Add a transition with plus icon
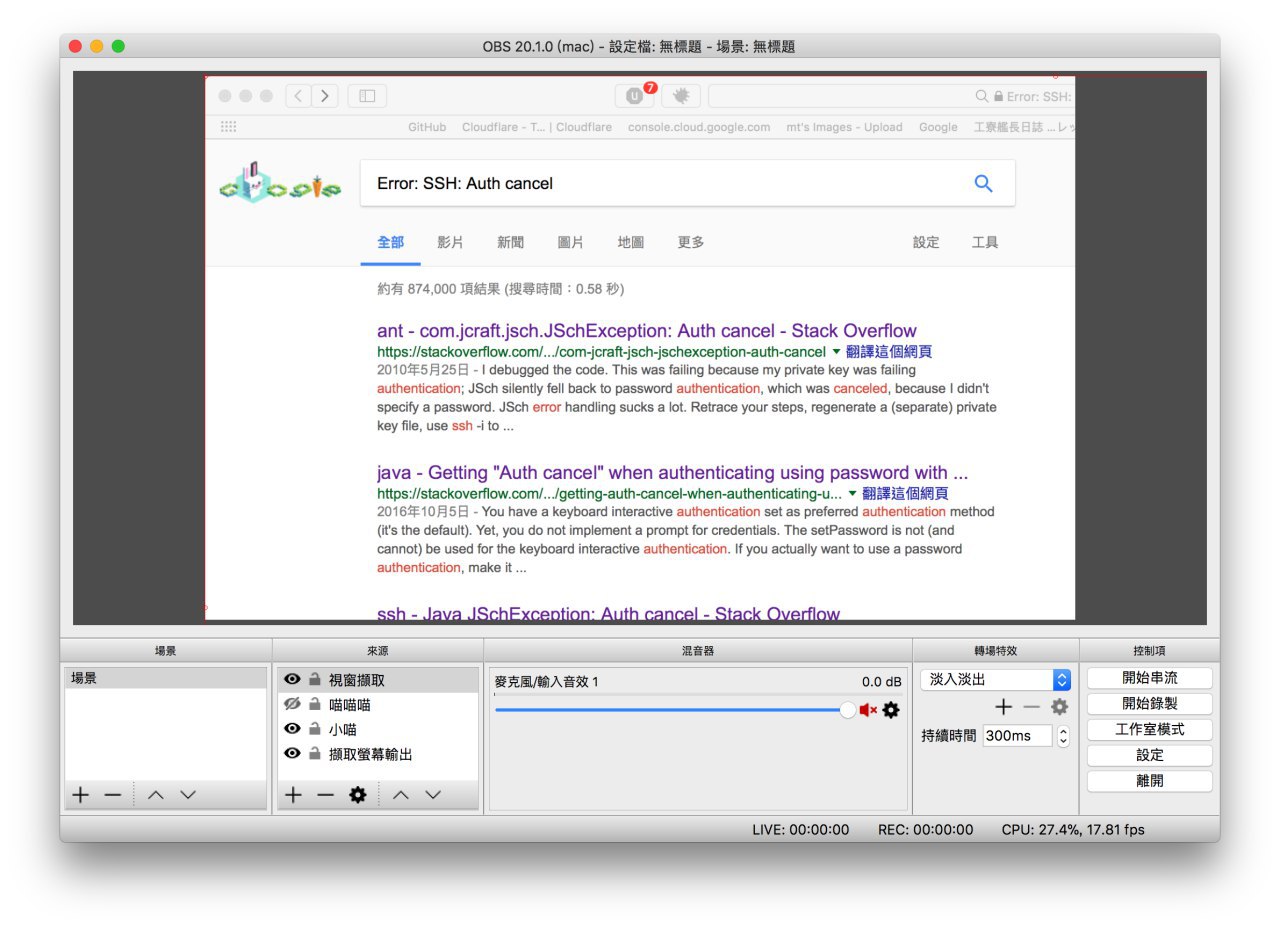 (1004, 707)
